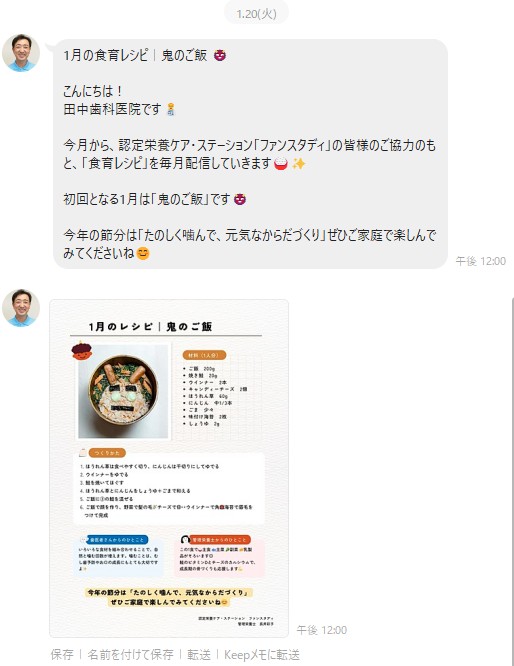Click the 1.20(火) date label
Viewport: 514px width, 666px height.
pyautogui.click(x=256, y=14)
